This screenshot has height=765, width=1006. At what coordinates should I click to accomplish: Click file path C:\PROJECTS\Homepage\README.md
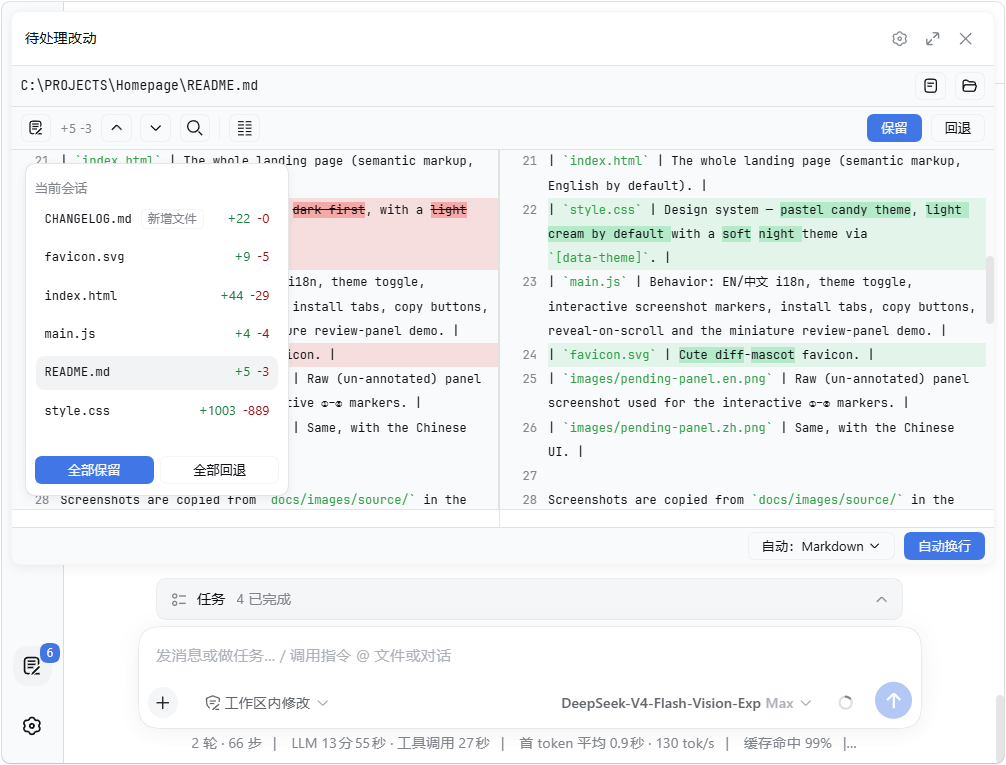(x=139, y=85)
